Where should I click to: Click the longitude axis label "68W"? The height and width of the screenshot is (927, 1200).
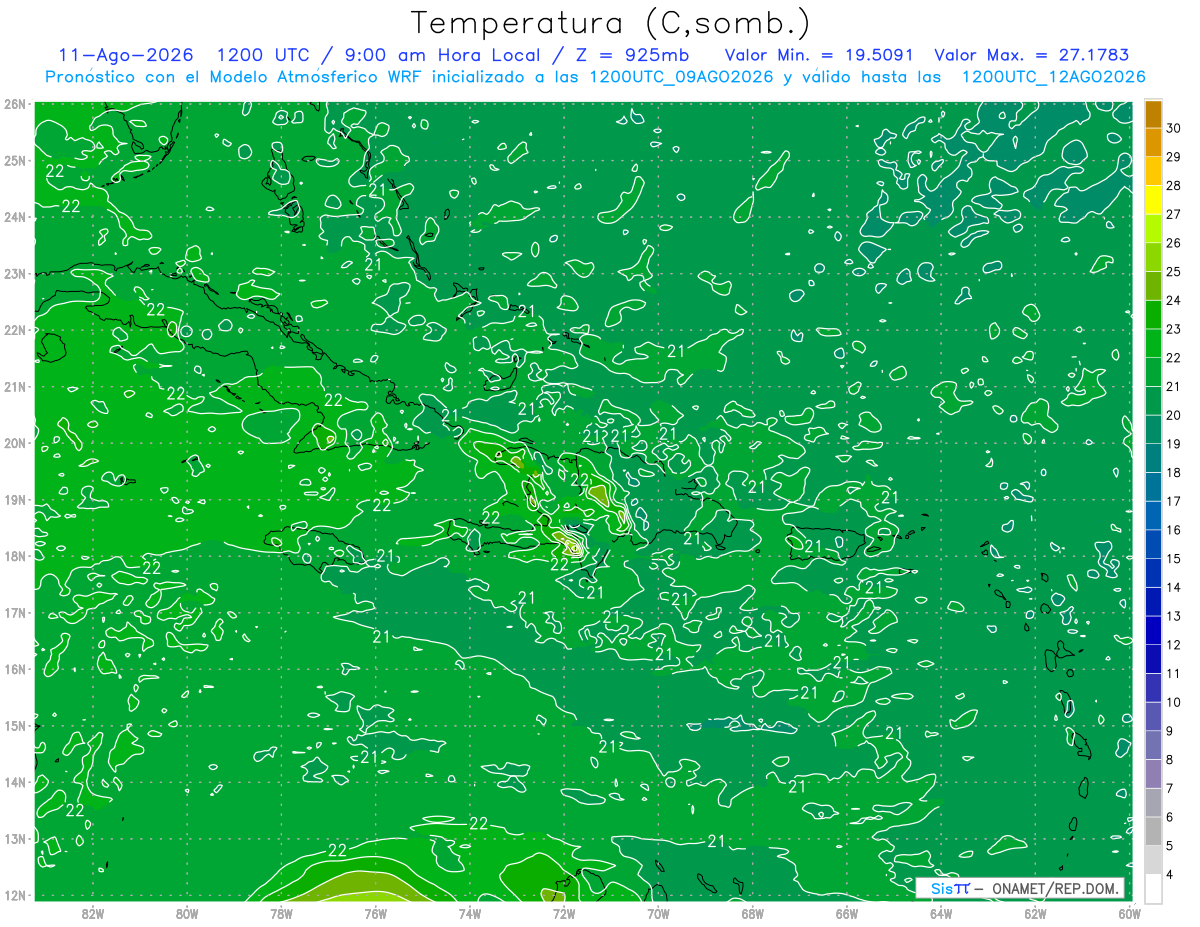click(x=752, y=913)
